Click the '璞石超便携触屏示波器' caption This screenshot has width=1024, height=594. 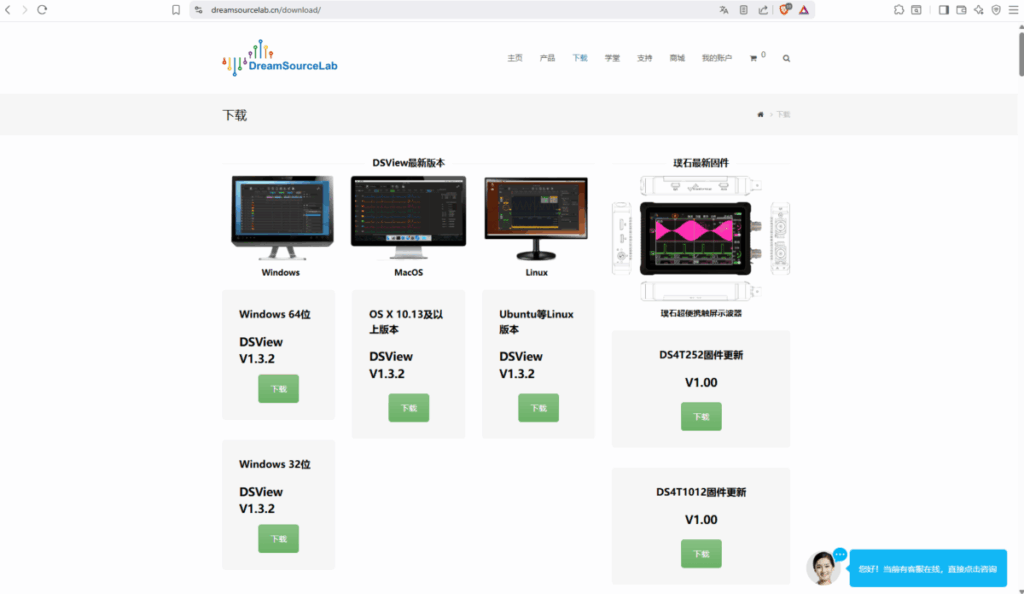(701, 313)
